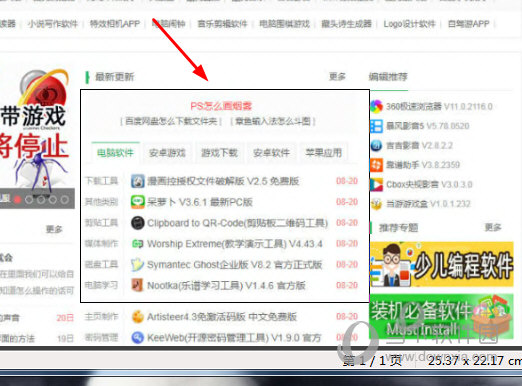Click 360极速浏览器 V11.0.2116.0 text

pyautogui.click(x=439, y=107)
